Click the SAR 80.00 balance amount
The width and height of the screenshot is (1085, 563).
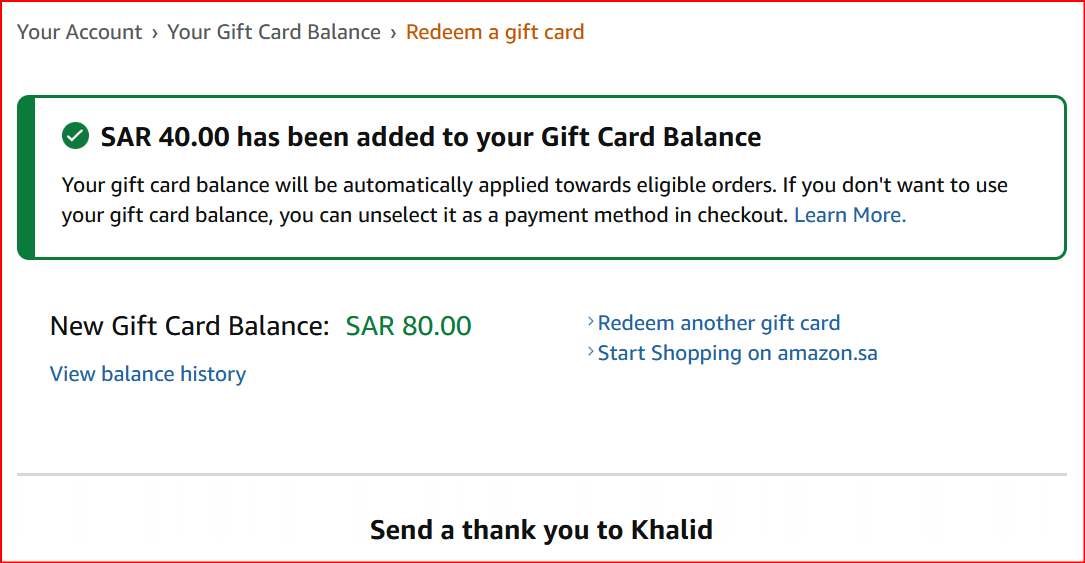point(408,326)
